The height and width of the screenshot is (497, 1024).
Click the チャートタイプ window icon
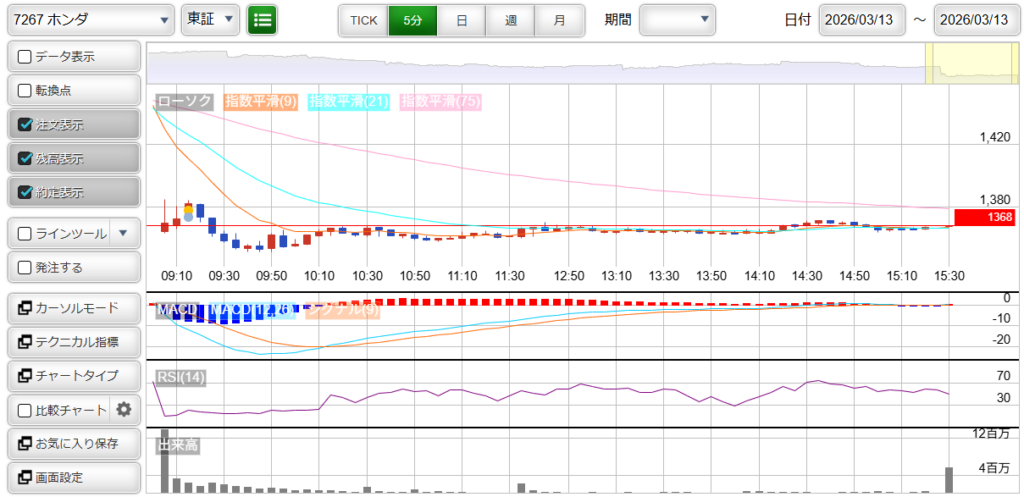click(x=24, y=375)
